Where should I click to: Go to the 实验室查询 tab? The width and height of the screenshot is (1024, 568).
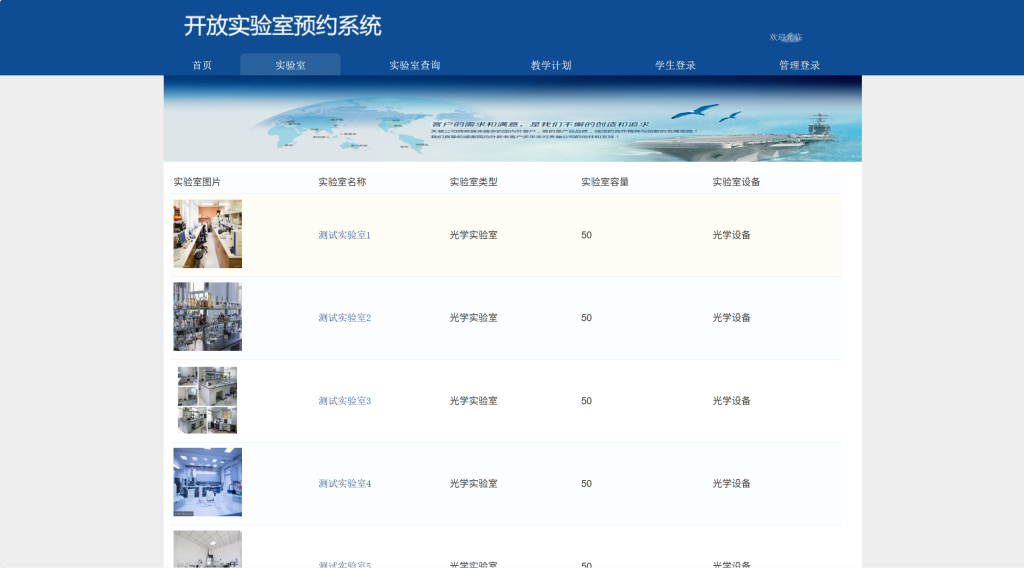coord(415,65)
